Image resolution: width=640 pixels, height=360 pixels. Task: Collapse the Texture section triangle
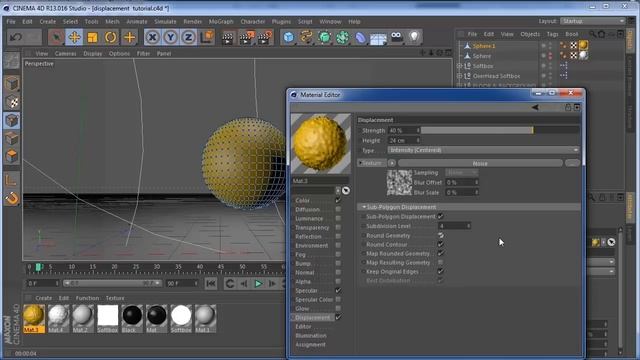360,163
